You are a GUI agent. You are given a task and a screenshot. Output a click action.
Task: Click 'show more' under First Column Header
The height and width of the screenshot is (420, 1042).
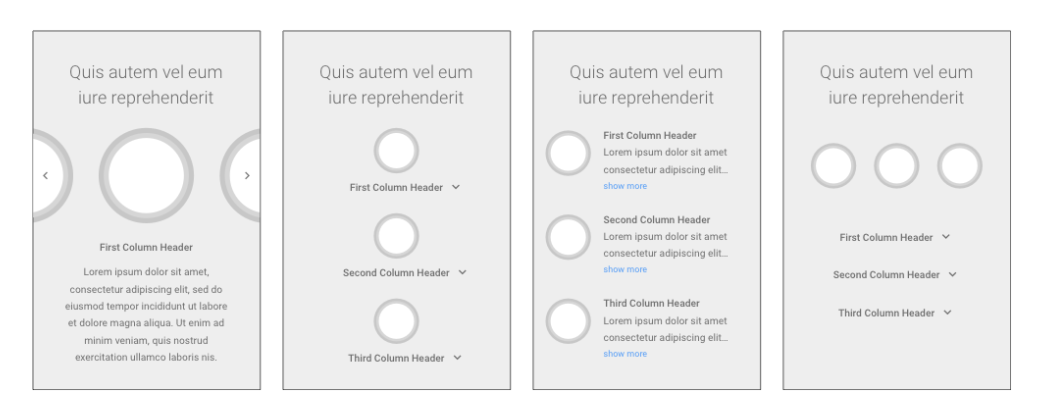click(x=625, y=186)
